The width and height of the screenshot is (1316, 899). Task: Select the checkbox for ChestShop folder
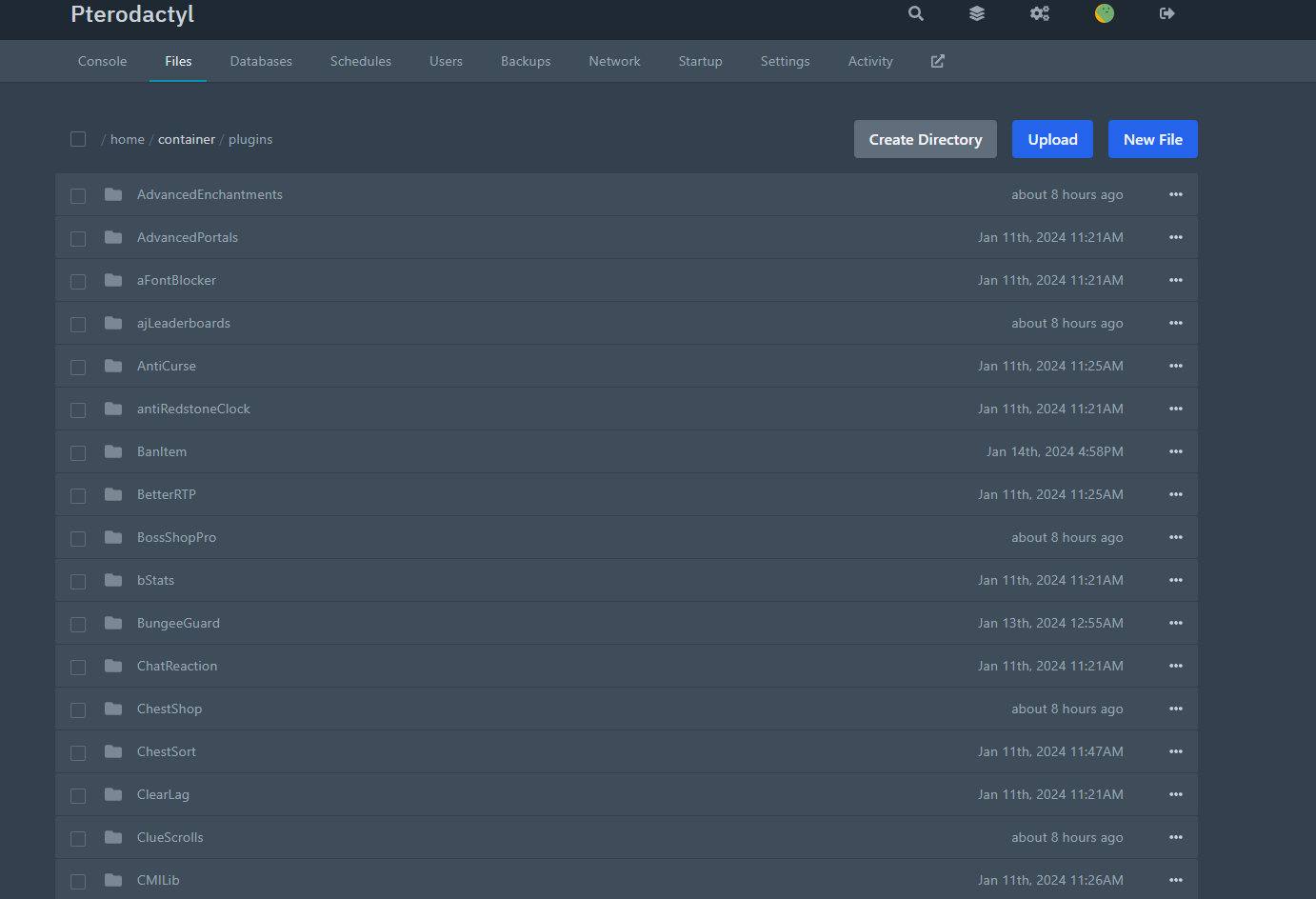point(78,709)
